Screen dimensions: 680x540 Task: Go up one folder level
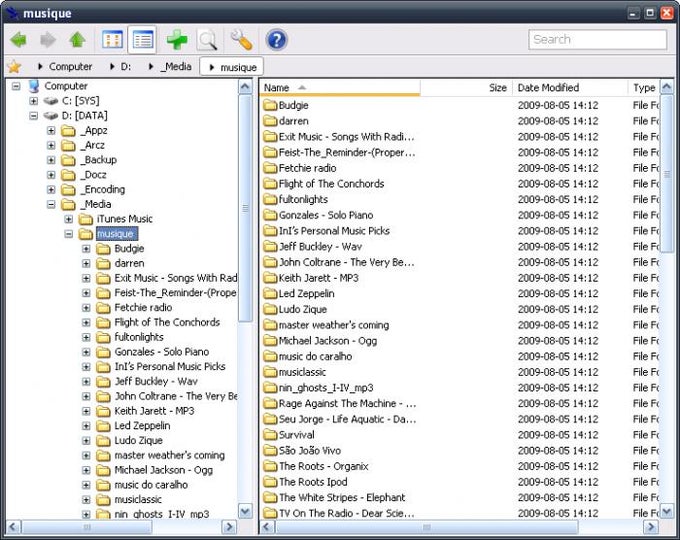click(x=77, y=40)
